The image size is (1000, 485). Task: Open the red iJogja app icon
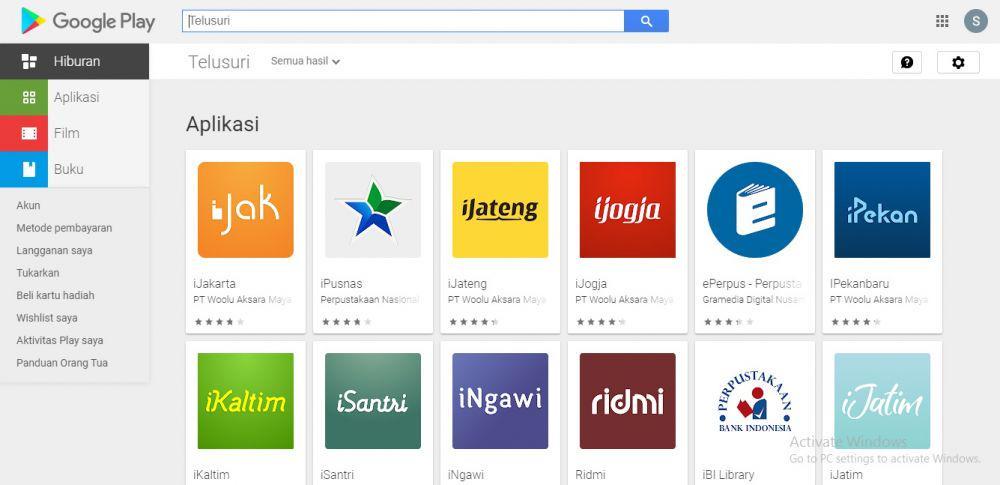coord(628,210)
